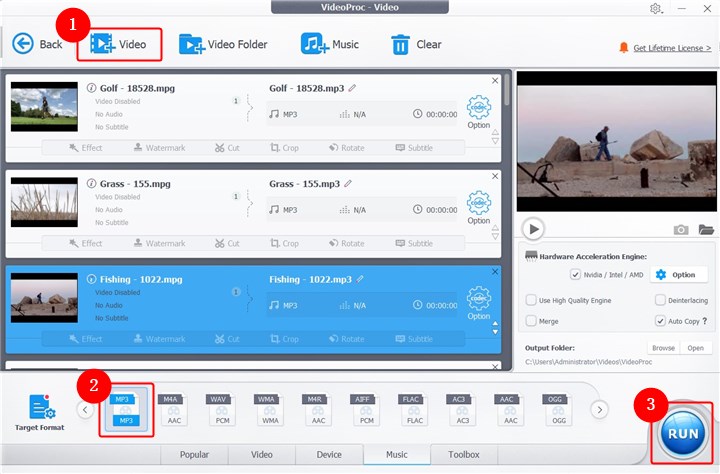Move Golf item down with arrow

[x=495, y=141]
